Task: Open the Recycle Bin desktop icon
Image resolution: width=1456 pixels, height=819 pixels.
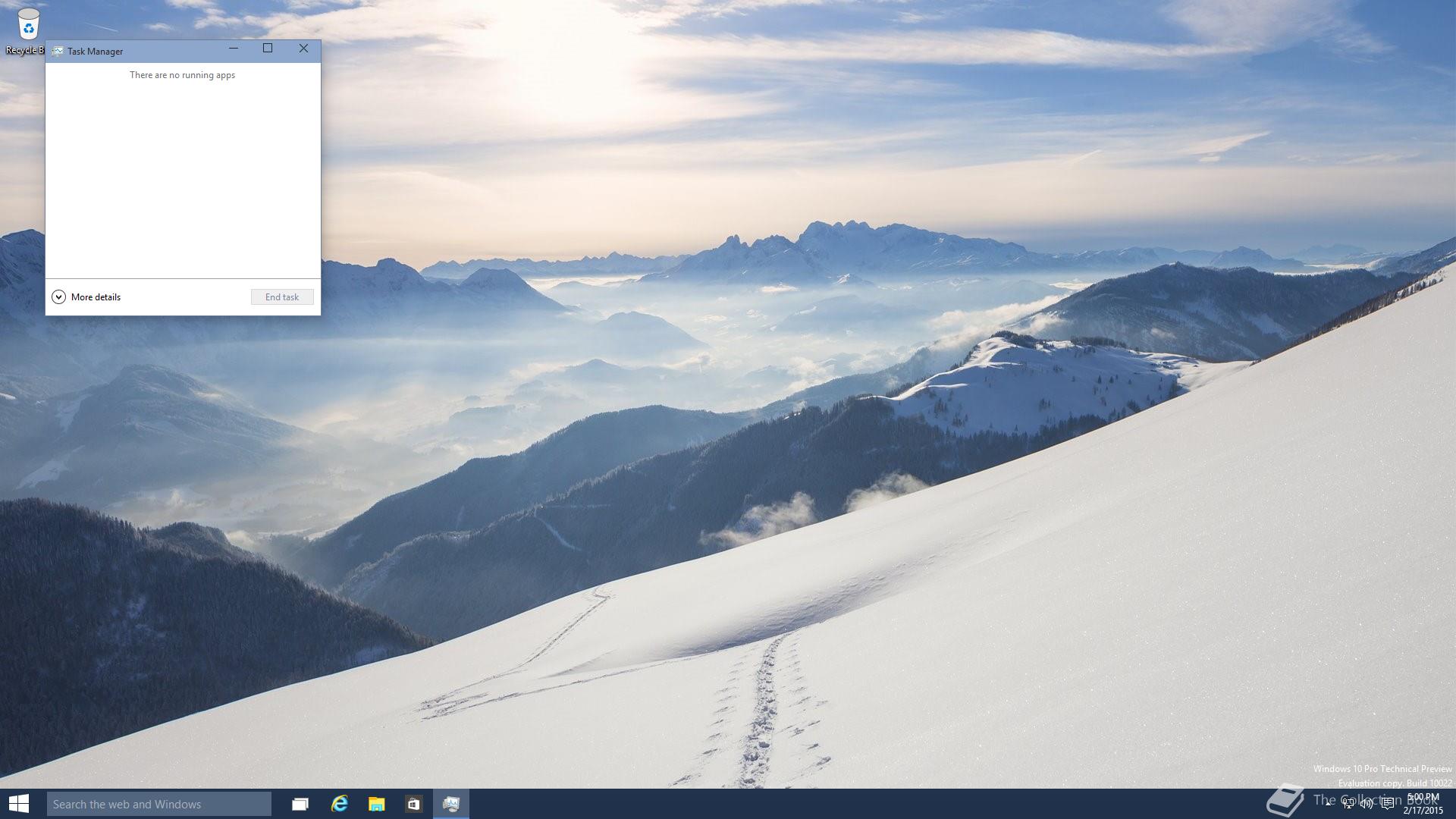Action: (27, 31)
